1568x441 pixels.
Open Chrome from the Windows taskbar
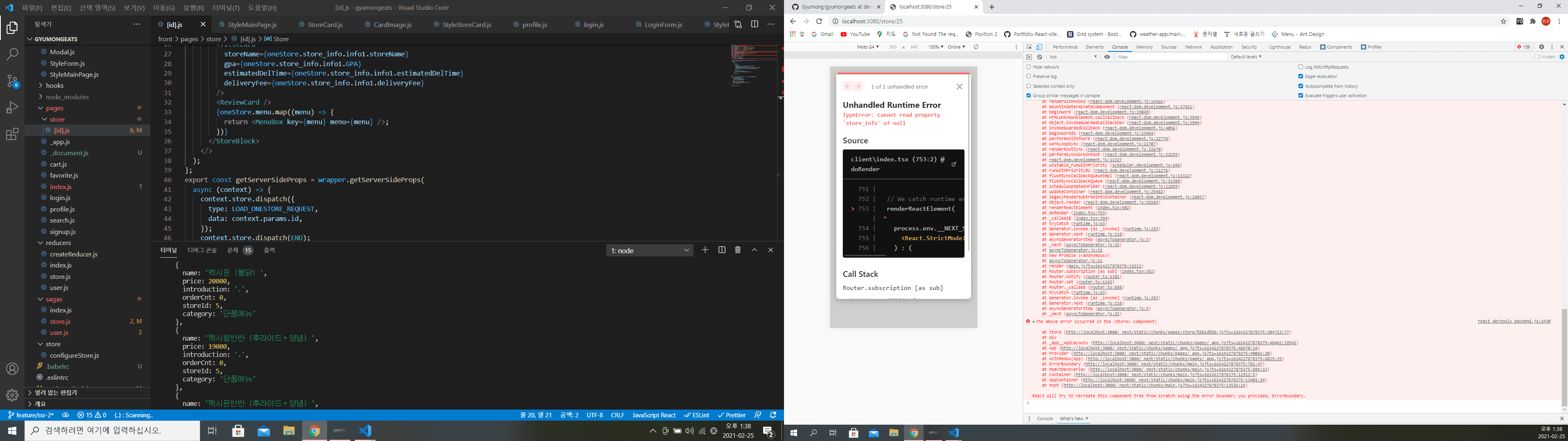[314, 431]
